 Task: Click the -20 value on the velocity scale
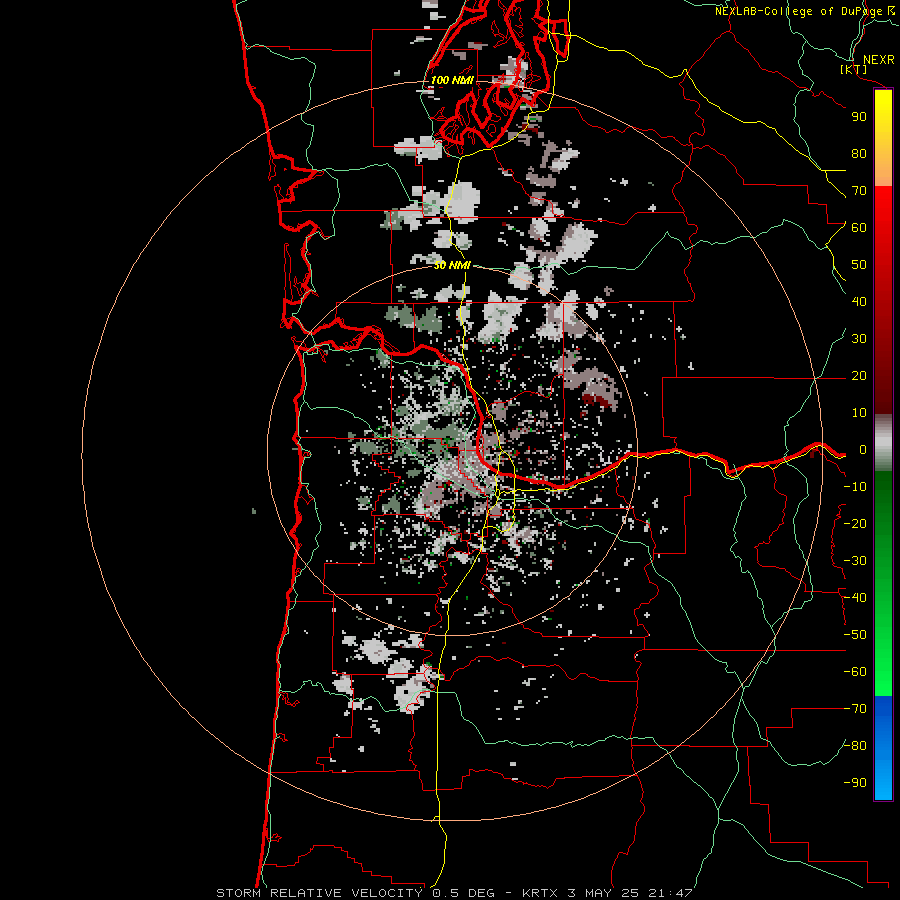(855, 523)
